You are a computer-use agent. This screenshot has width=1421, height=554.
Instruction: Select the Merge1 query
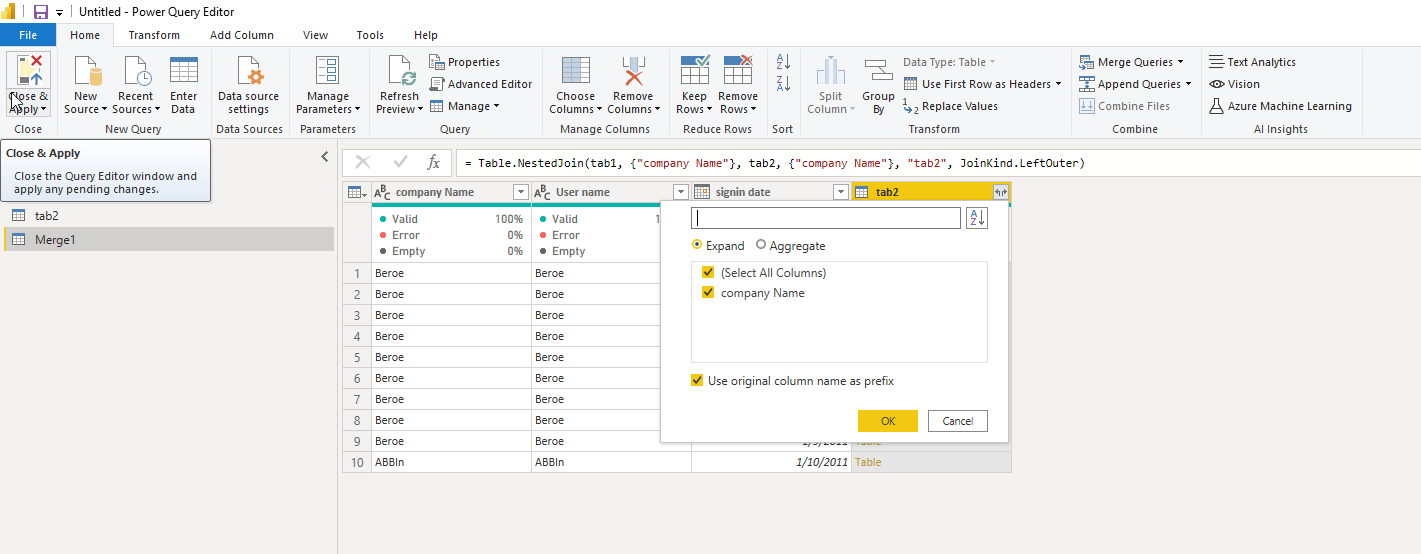click(169, 239)
